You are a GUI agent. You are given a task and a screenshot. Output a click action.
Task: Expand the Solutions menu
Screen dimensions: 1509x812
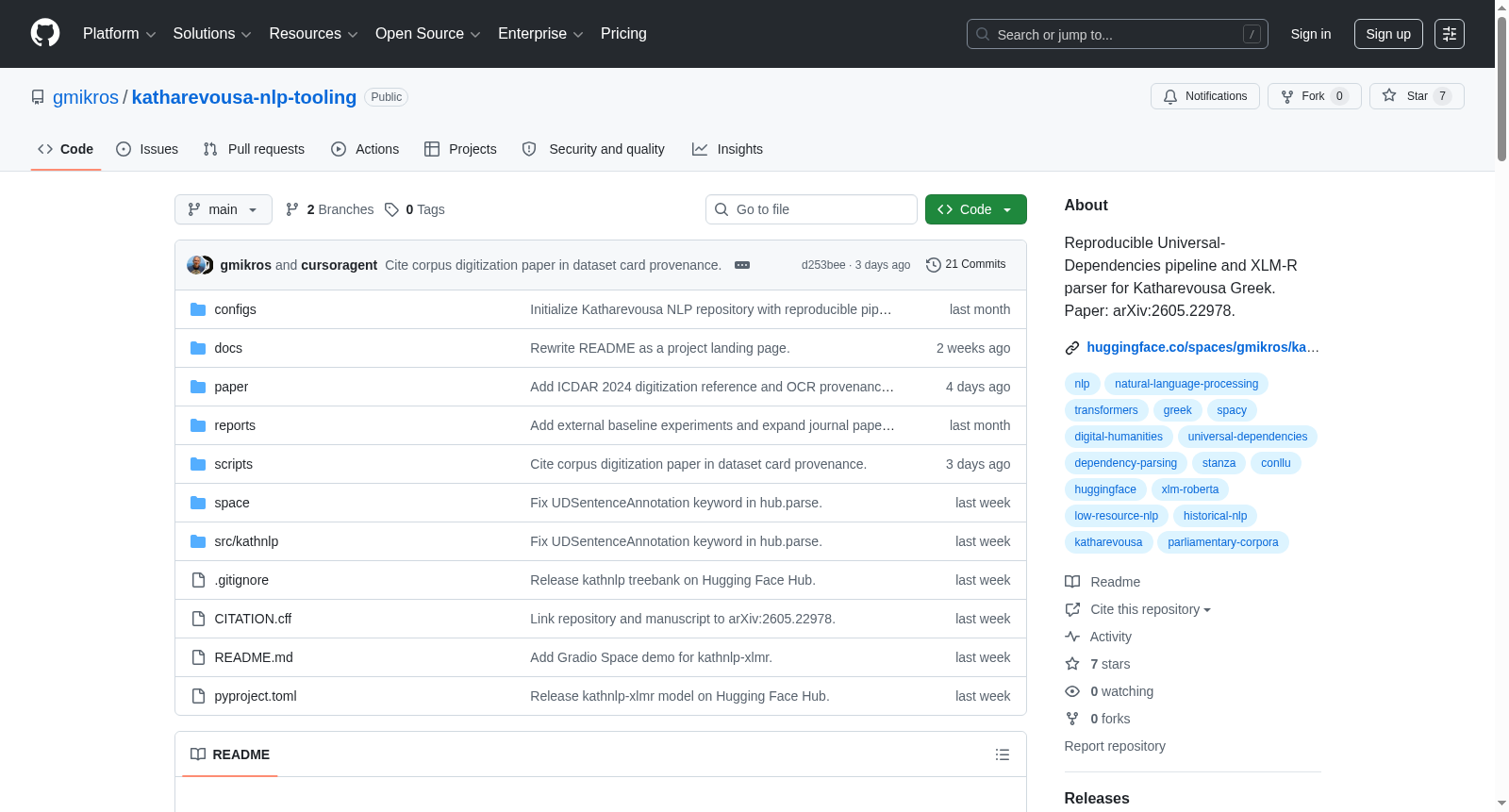pyautogui.click(x=212, y=34)
